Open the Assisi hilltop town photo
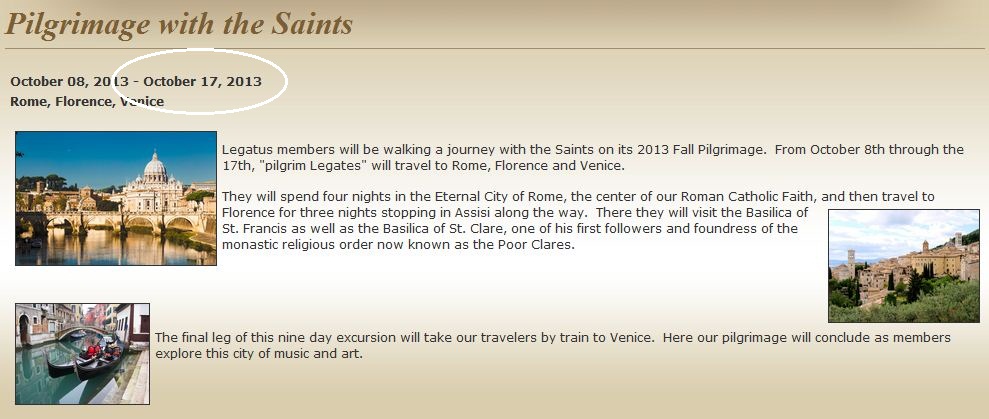 click(x=903, y=265)
